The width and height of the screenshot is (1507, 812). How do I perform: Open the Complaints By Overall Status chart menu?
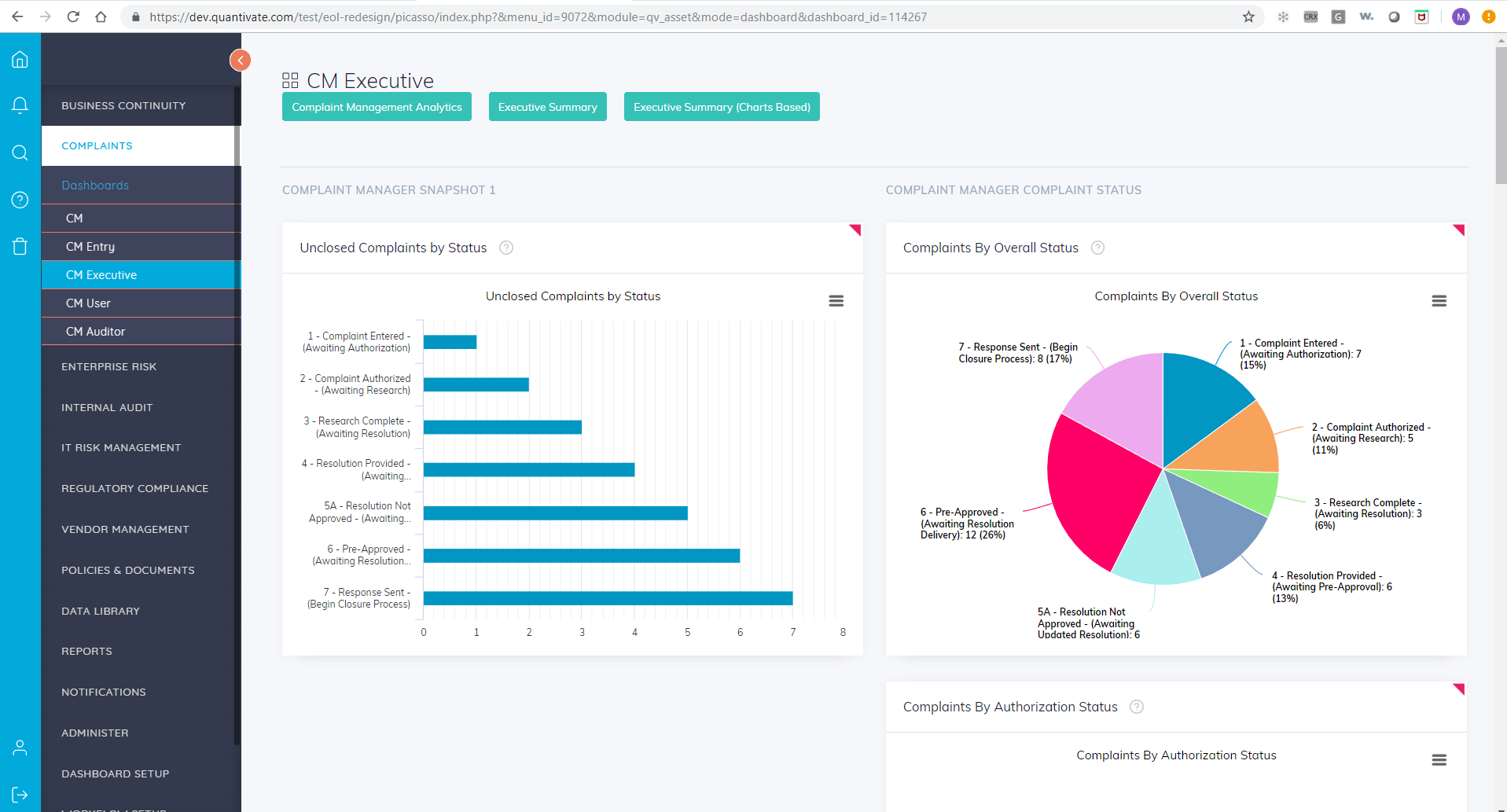coord(1439,301)
